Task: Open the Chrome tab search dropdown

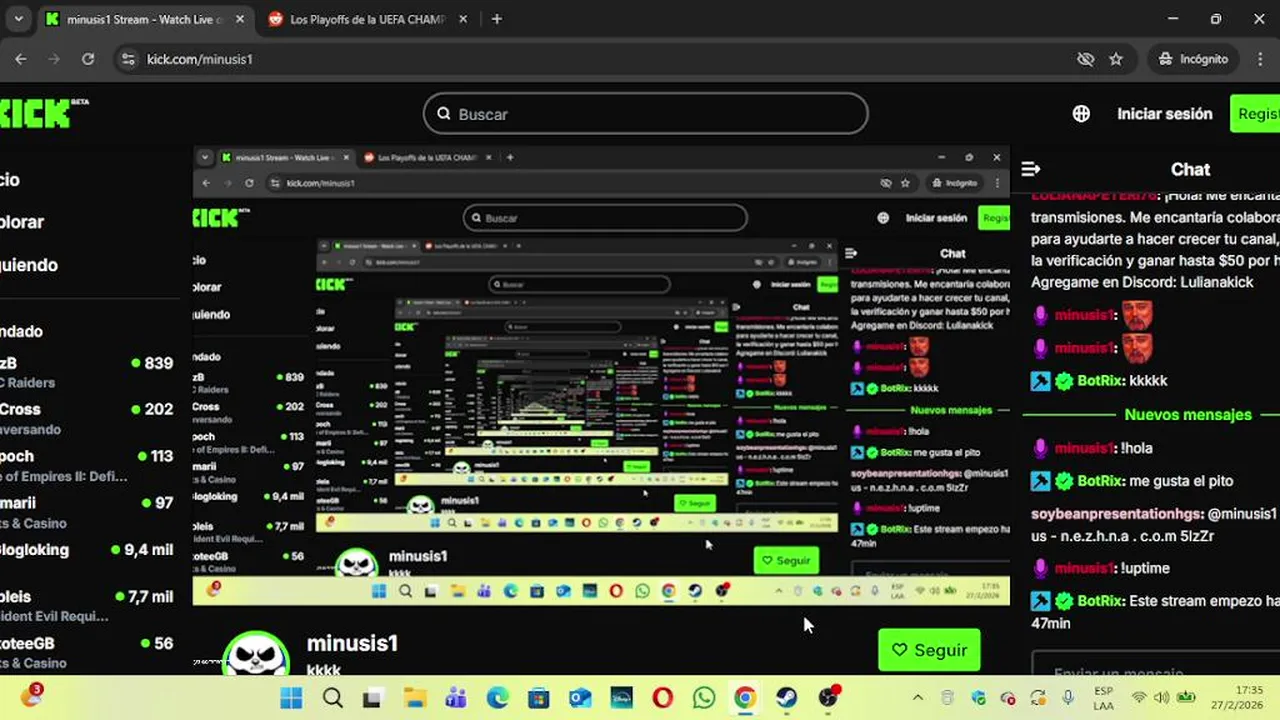Action: click(18, 19)
